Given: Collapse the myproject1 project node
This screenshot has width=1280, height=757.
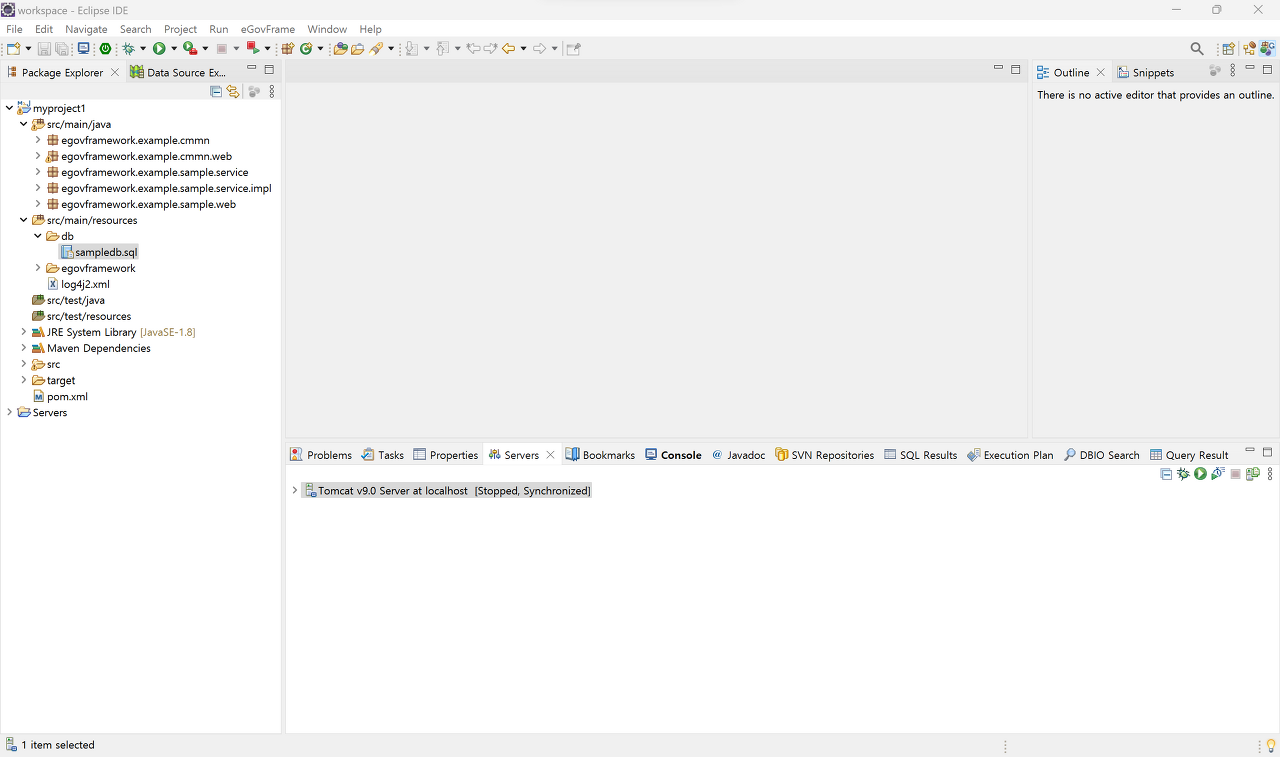Looking at the screenshot, I should [9, 108].
